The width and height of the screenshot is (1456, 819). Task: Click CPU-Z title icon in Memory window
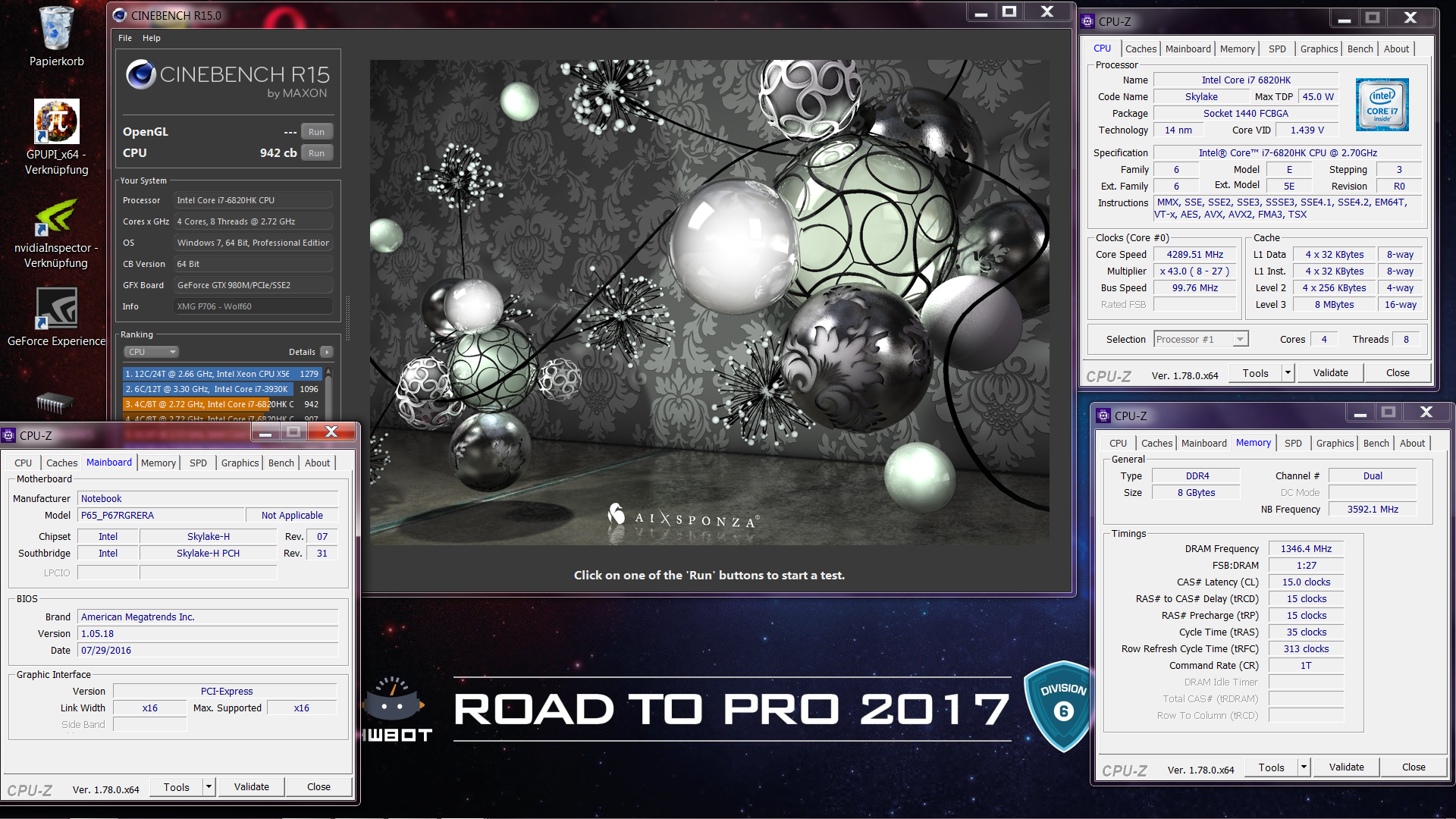[1104, 416]
